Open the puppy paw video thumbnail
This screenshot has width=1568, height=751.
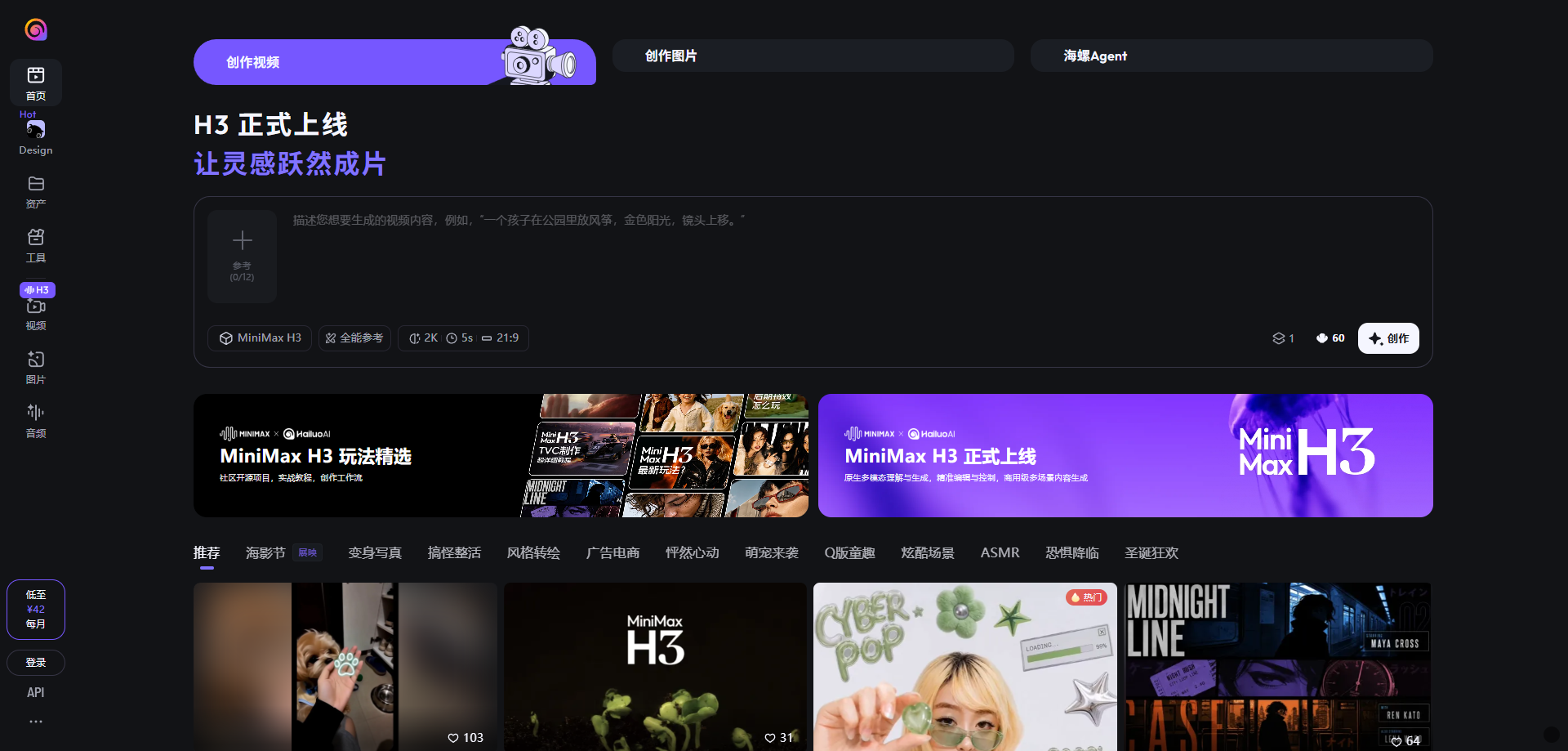tap(345, 667)
